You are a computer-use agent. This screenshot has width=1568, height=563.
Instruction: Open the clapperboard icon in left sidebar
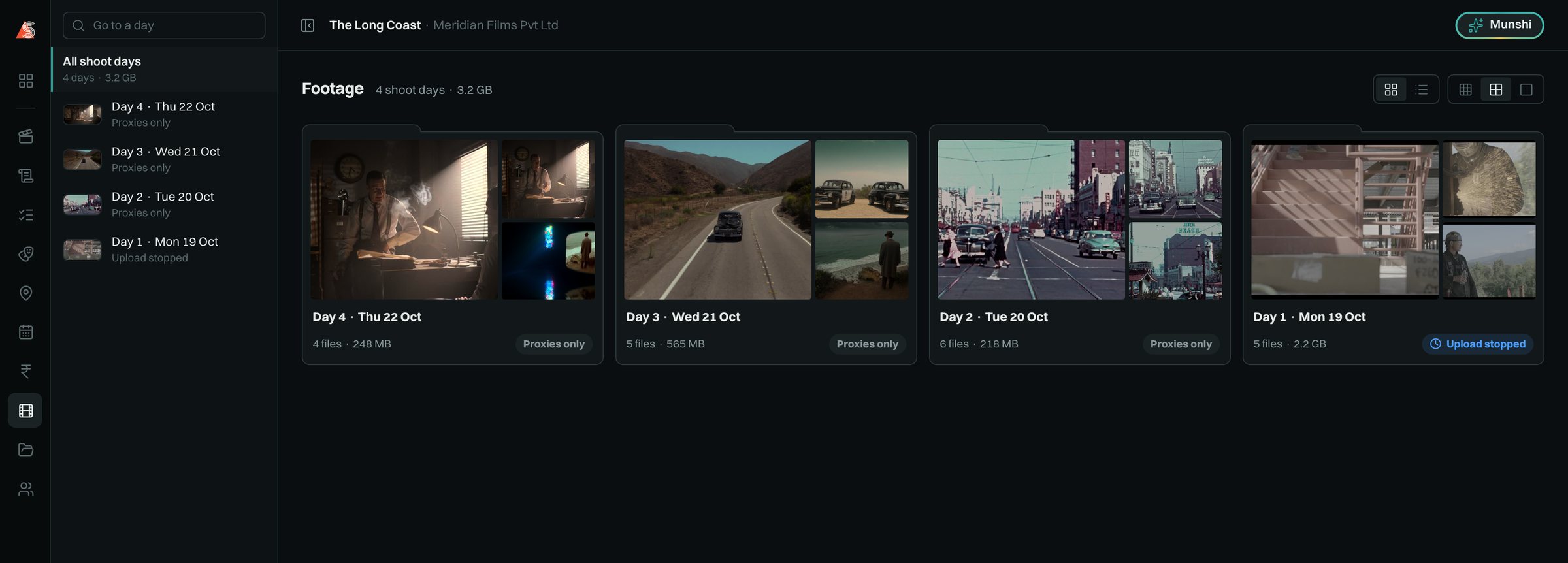pyautogui.click(x=25, y=137)
